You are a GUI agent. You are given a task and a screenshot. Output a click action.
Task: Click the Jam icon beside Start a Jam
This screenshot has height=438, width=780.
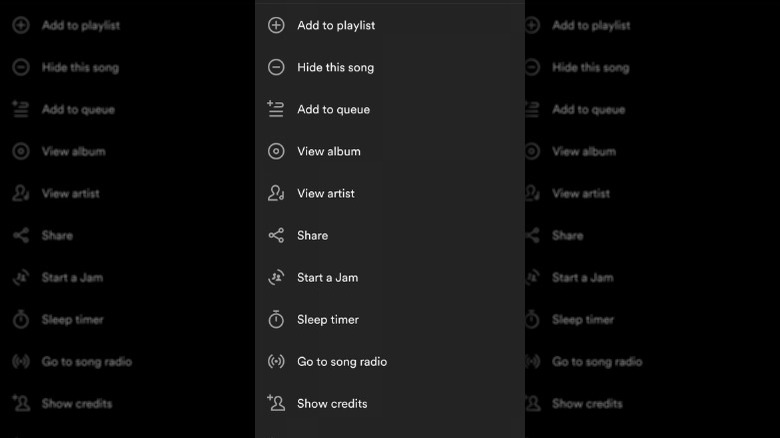[276, 277]
